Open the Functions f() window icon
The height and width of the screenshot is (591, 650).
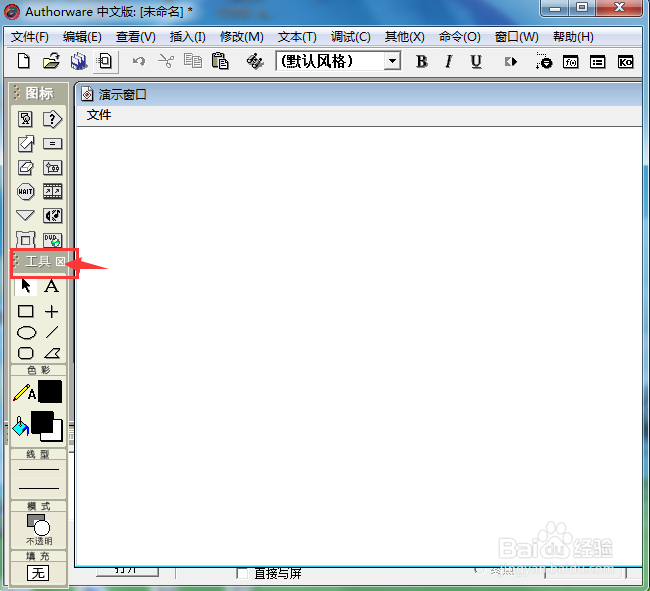click(570, 62)
